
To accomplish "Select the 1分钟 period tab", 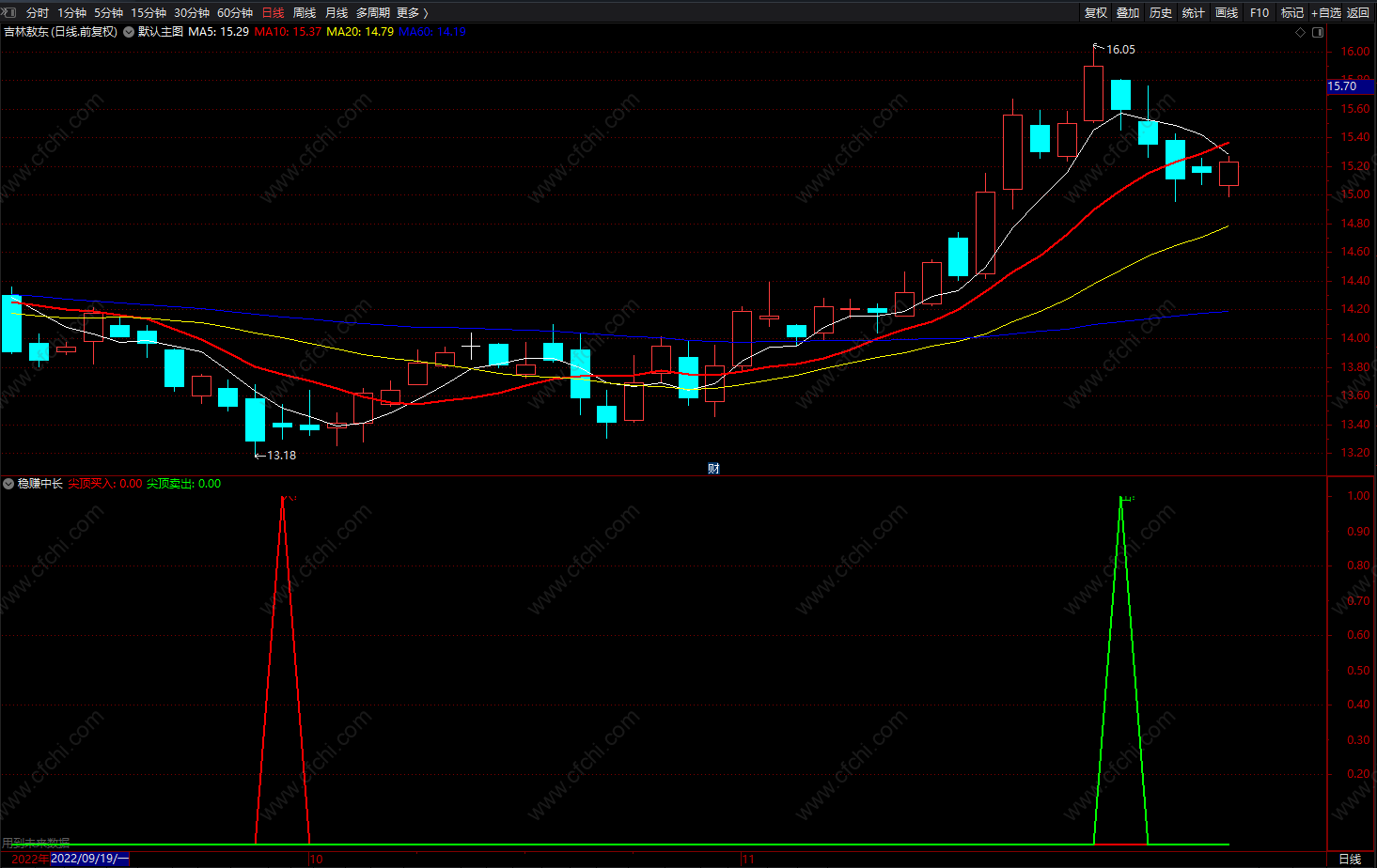I will (72, 12).
